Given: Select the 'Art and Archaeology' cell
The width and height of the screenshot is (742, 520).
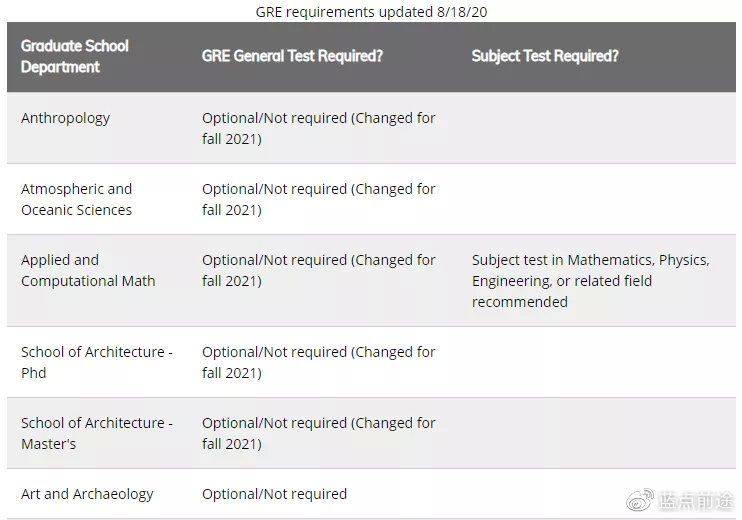Looking at the screenshot, I should point(87,494).
